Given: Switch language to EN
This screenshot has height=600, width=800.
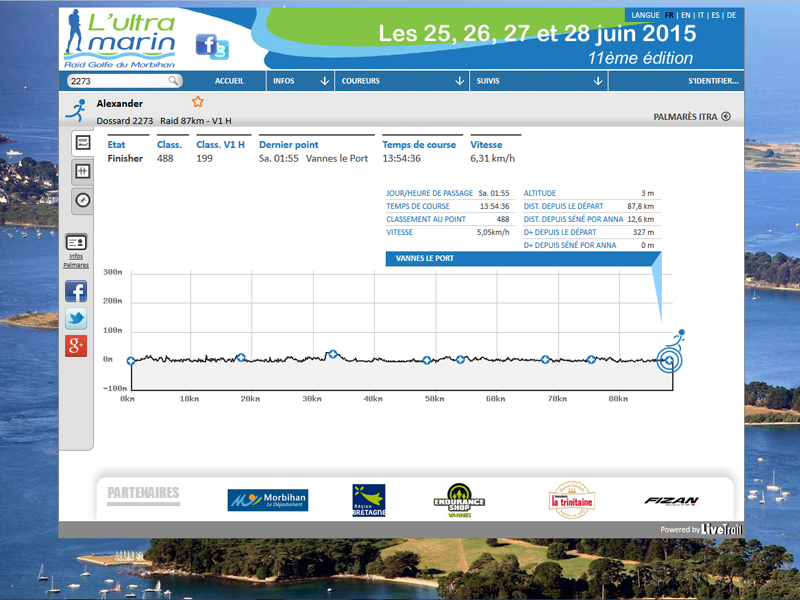Looking at the screenshot, I should [x=686, y=15].
